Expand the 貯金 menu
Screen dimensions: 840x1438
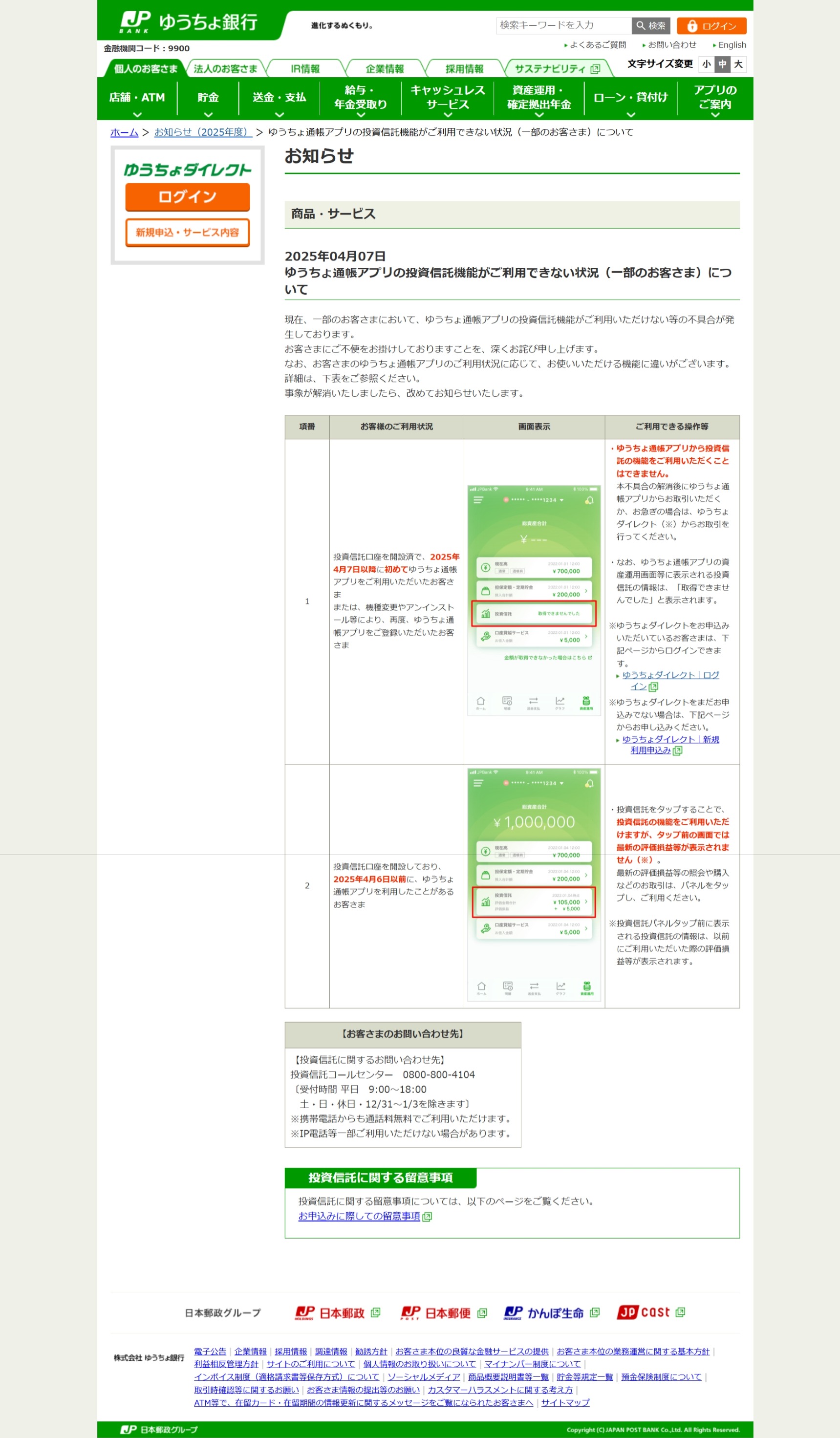point(208,99)
